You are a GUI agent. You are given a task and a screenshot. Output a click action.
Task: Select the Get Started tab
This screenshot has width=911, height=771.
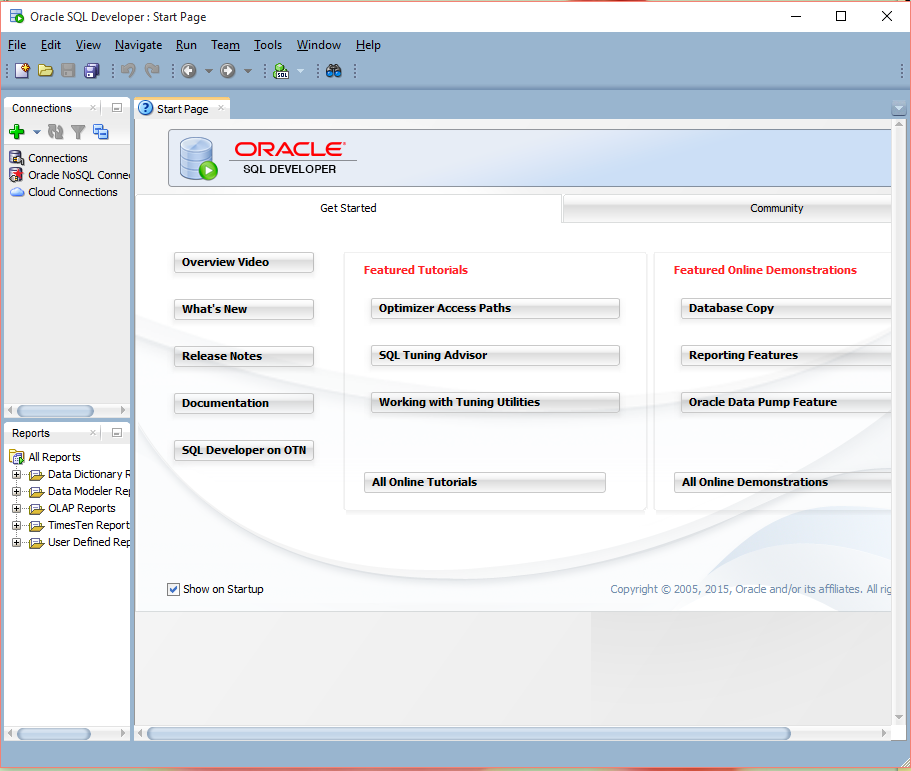(x=349, y=208)
